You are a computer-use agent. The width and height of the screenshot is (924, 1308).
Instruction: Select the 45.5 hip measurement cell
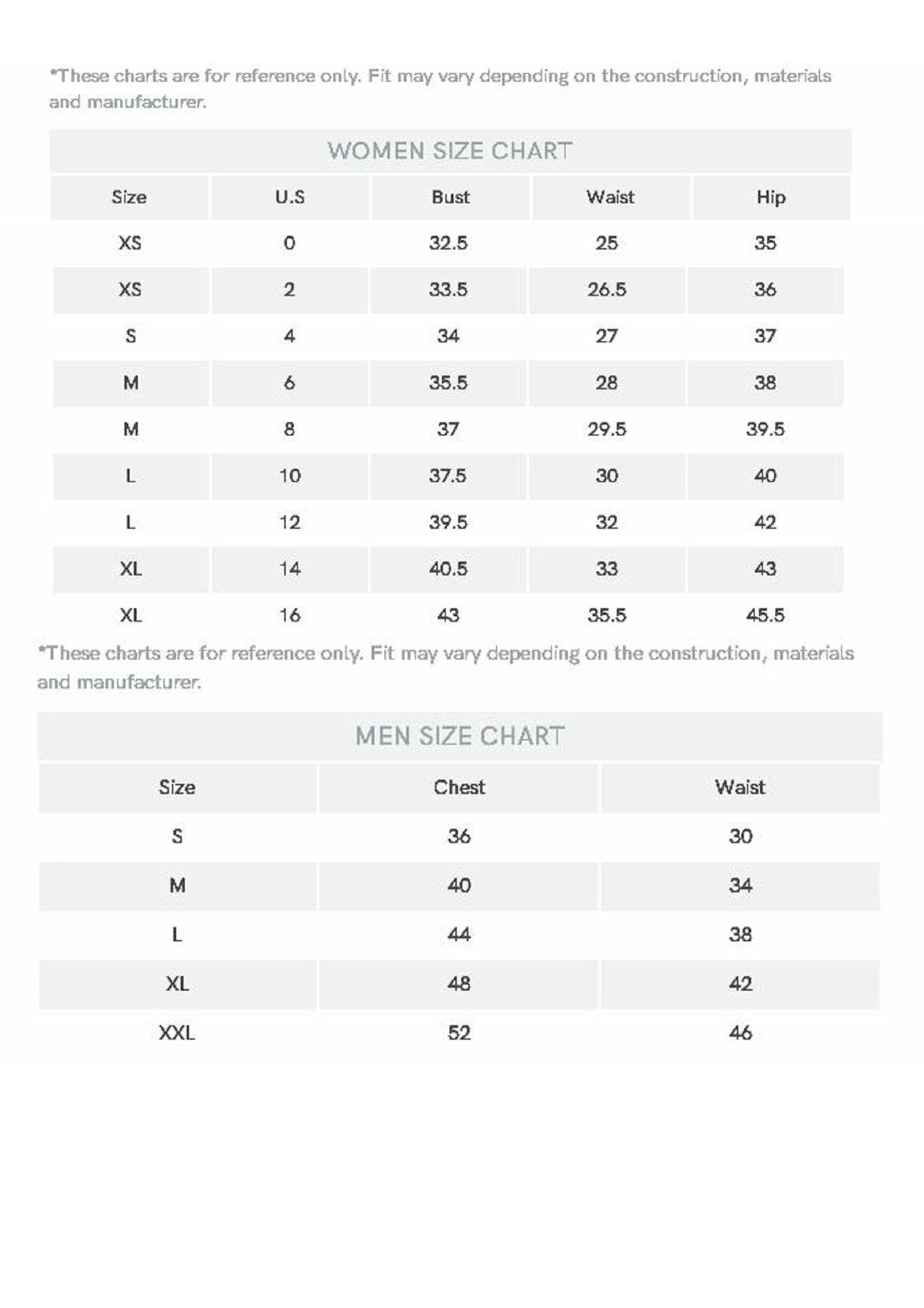[765, 615]
